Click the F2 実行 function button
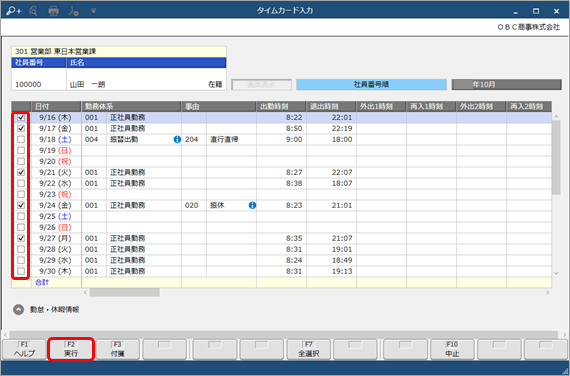This screenshot has width=570, height=376. click(x=71, y=349)
